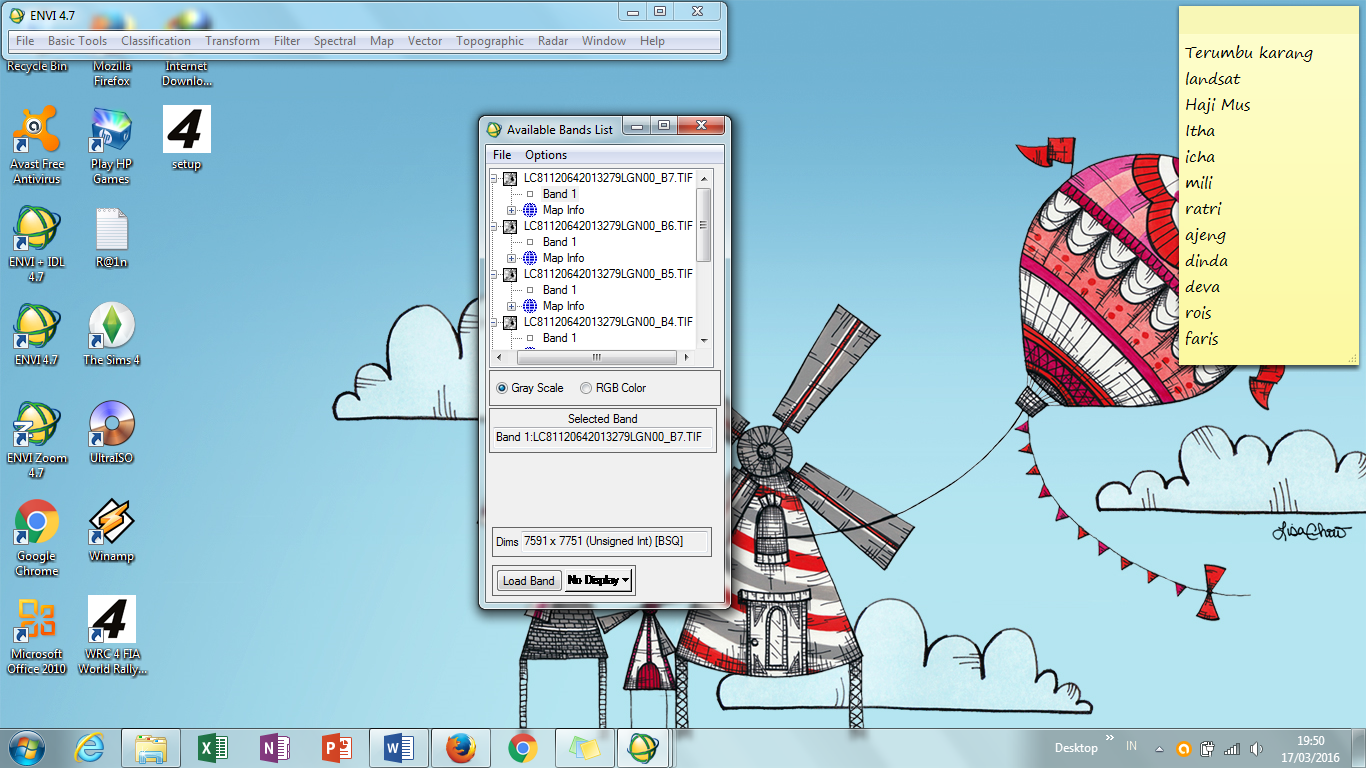Select The Sims 4 desktop shortcut
The width and height of the screenshot is (1366, 768).
point(111,334)
